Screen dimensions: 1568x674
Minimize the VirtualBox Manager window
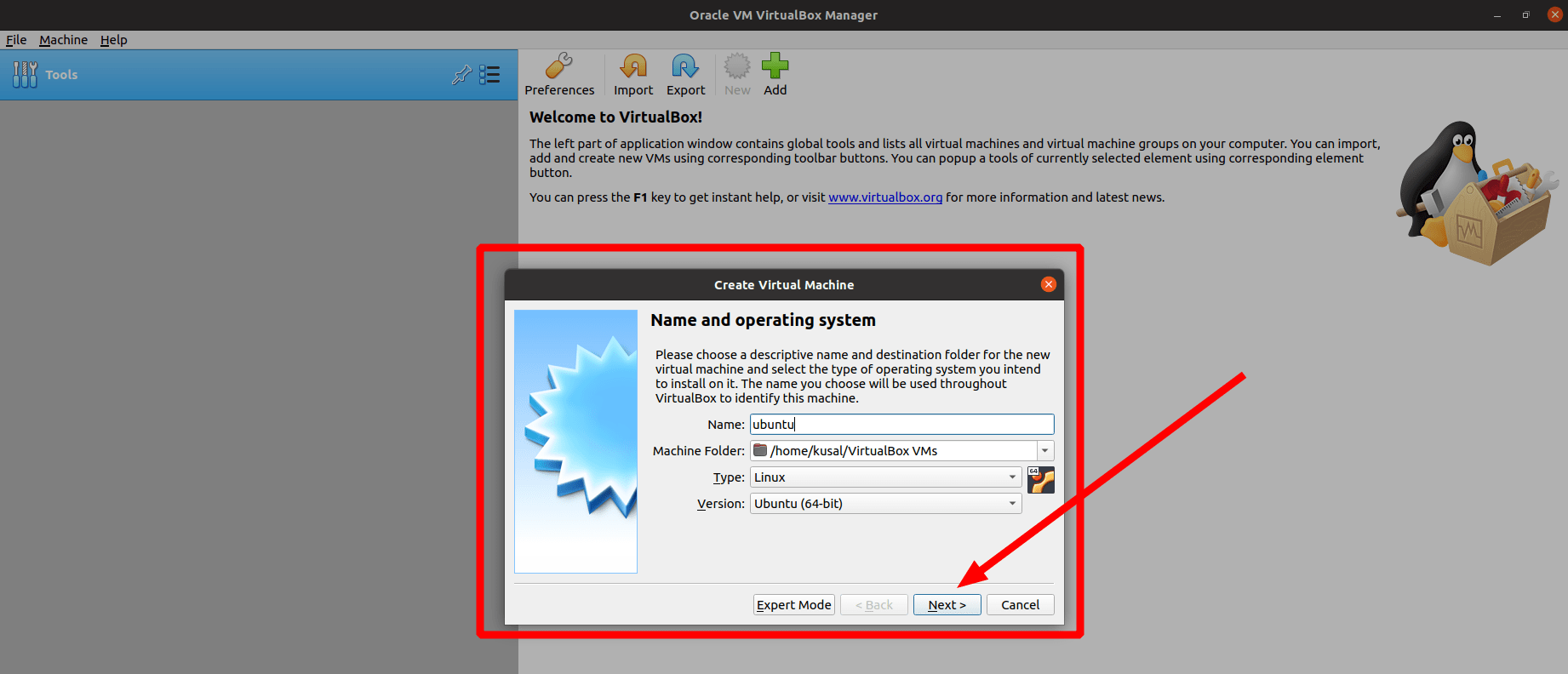(1496, 15)
